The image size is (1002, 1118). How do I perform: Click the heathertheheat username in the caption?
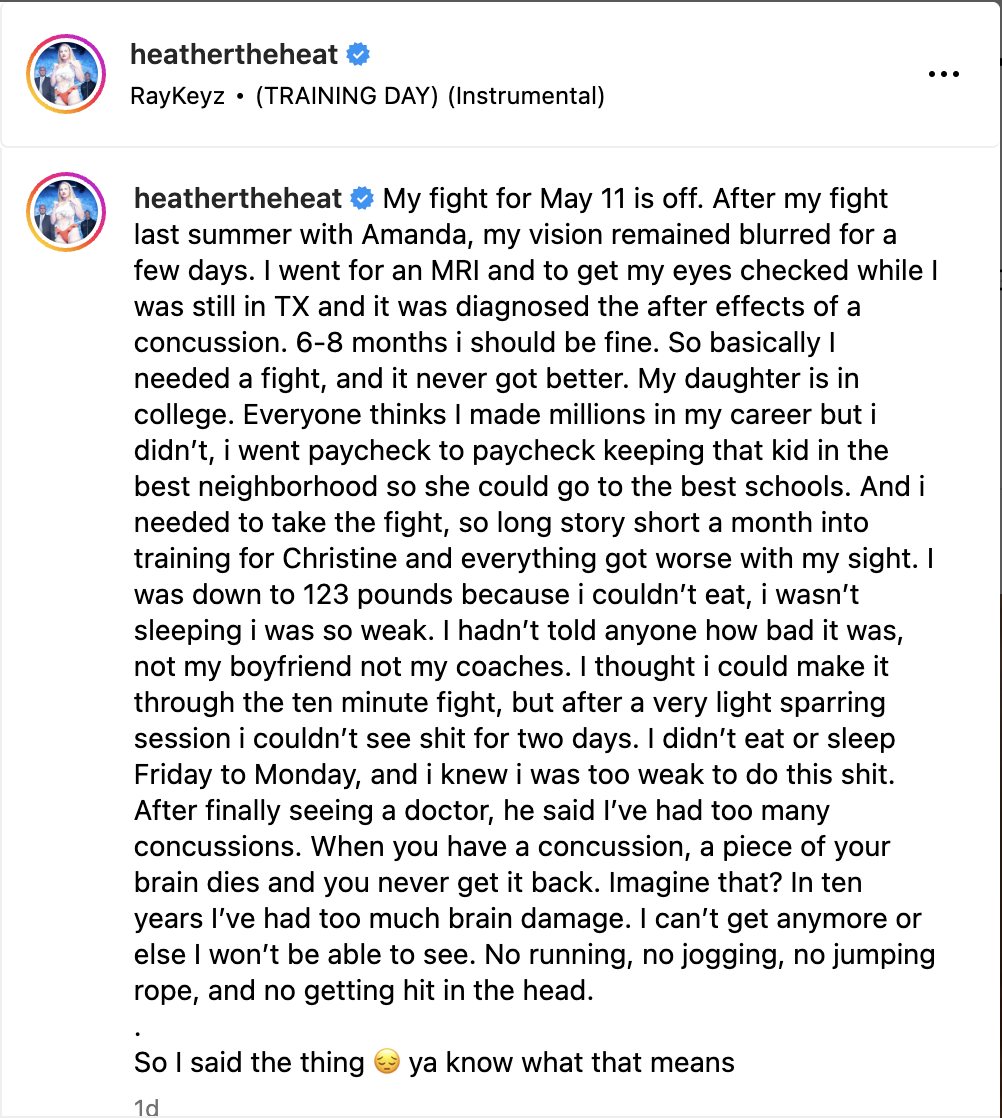238,198
